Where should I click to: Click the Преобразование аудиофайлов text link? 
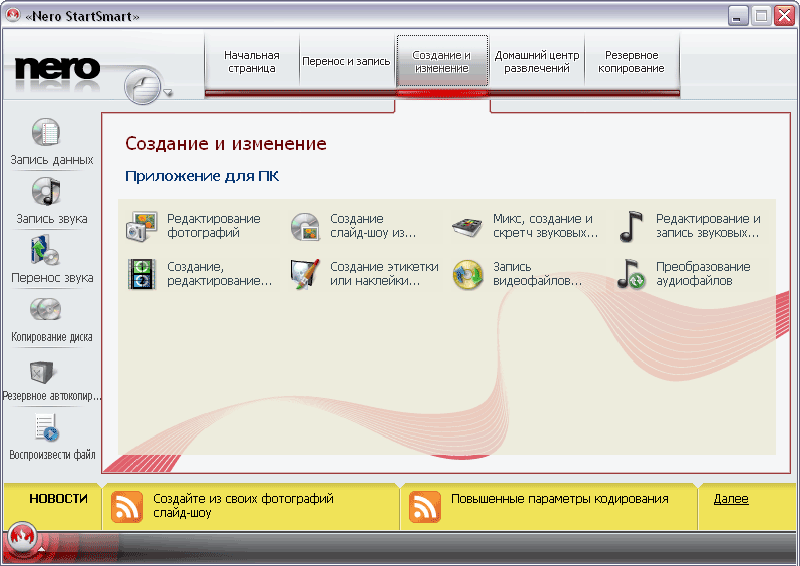pos(703,274)
